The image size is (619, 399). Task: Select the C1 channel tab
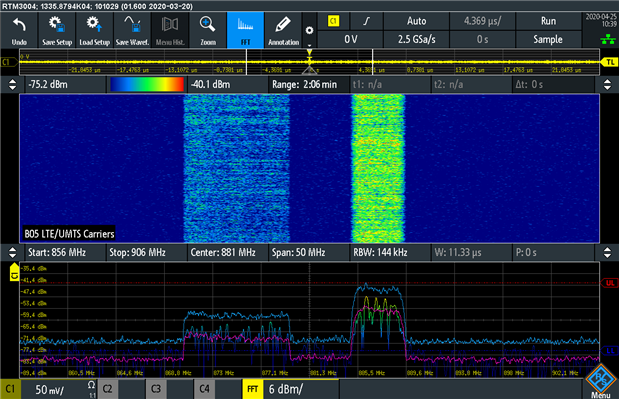[10, 389]
